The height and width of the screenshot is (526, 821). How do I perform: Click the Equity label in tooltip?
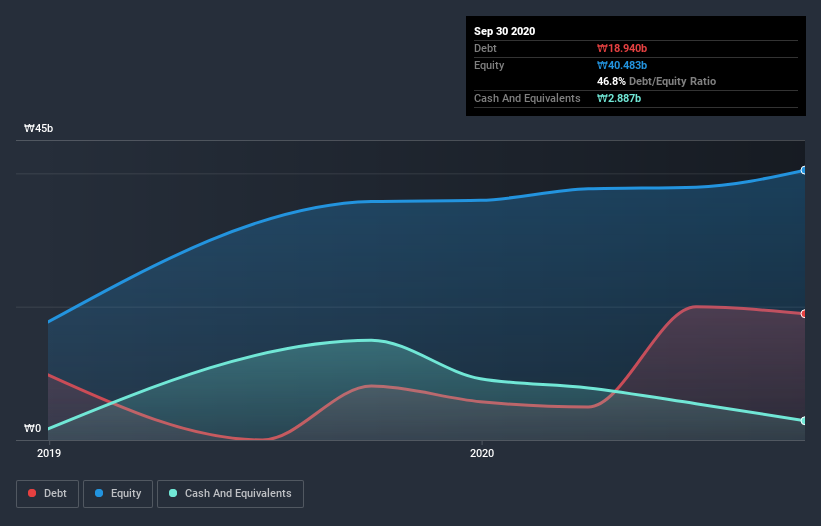click(x=489, y=65)
